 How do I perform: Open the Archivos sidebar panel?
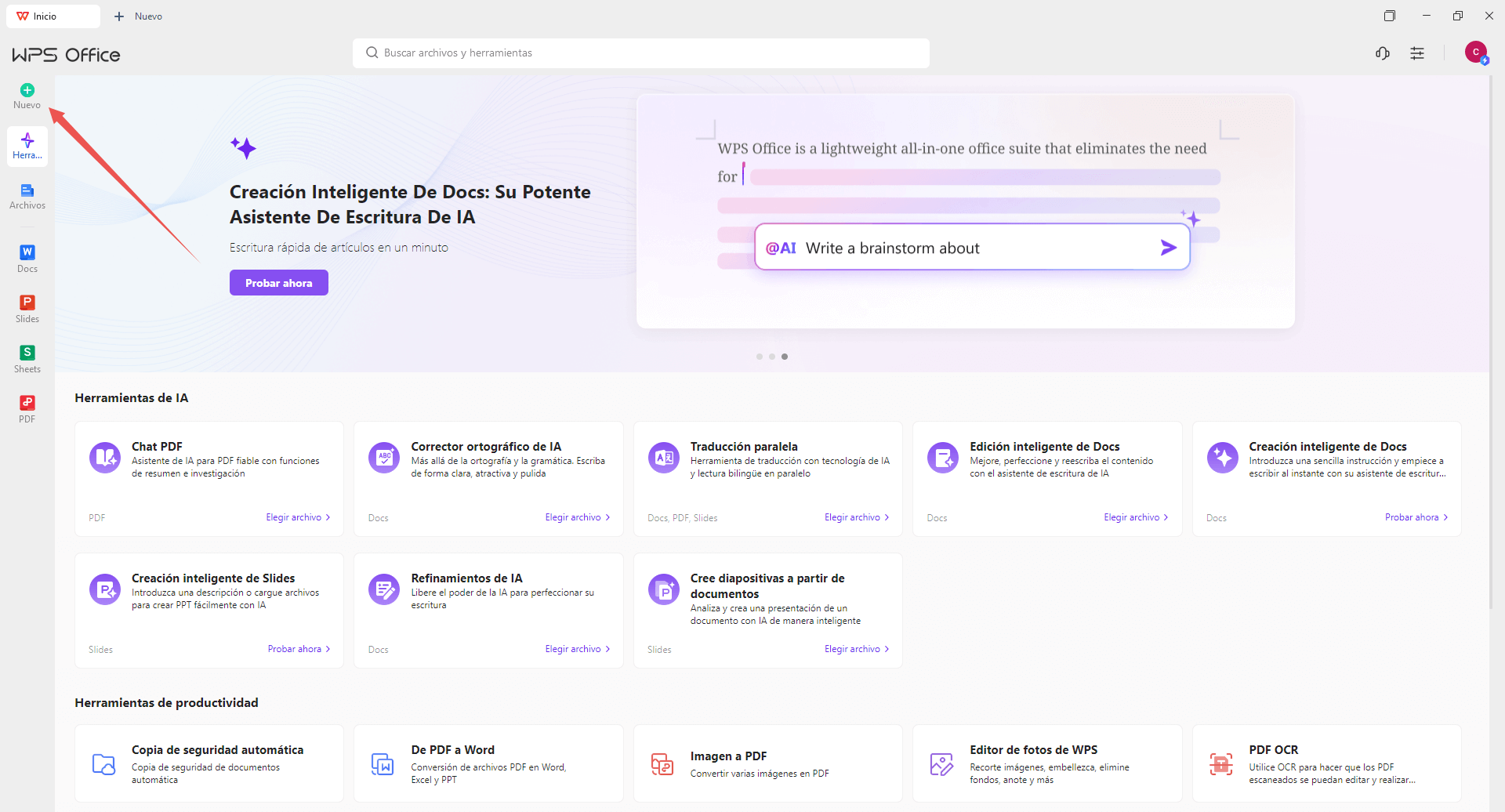coord(27,195)
